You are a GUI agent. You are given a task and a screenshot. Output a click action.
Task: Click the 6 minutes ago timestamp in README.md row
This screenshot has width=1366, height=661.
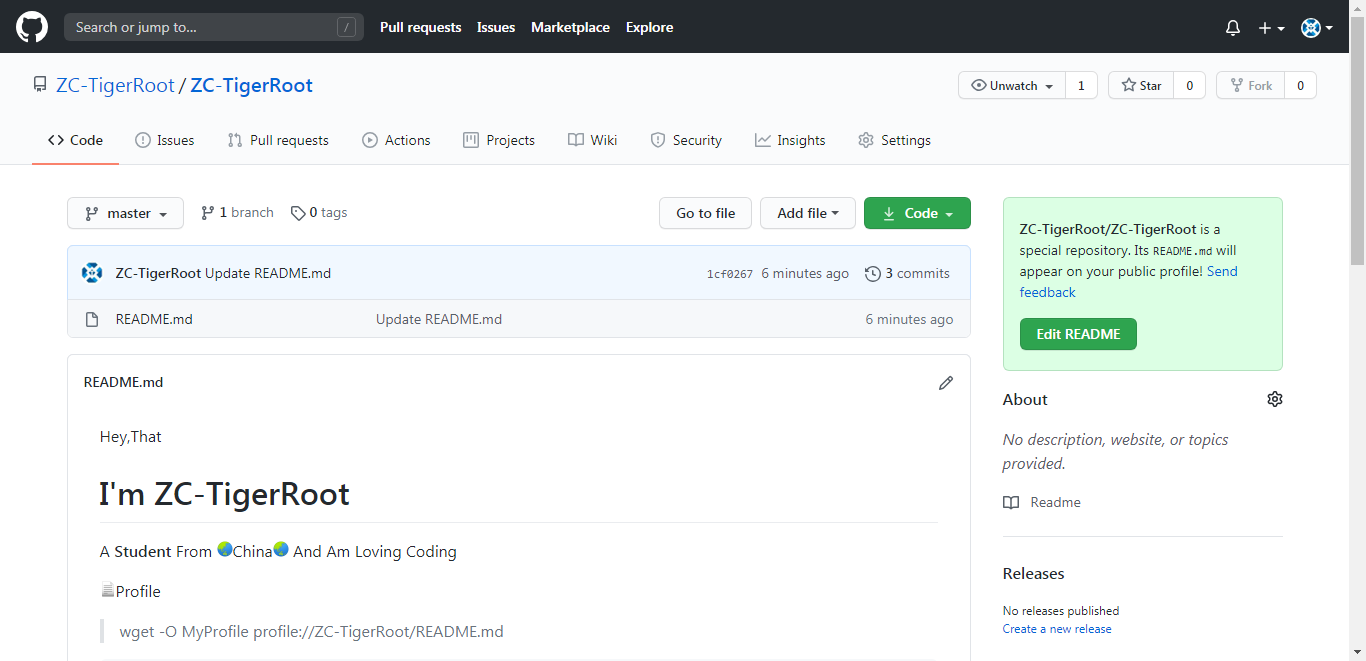pos(909,319)
